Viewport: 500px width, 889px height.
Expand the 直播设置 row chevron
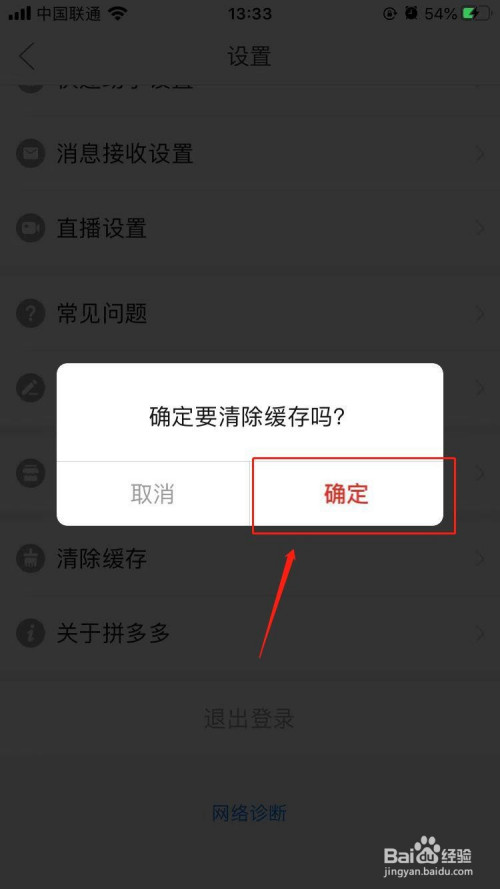point(480,228)
